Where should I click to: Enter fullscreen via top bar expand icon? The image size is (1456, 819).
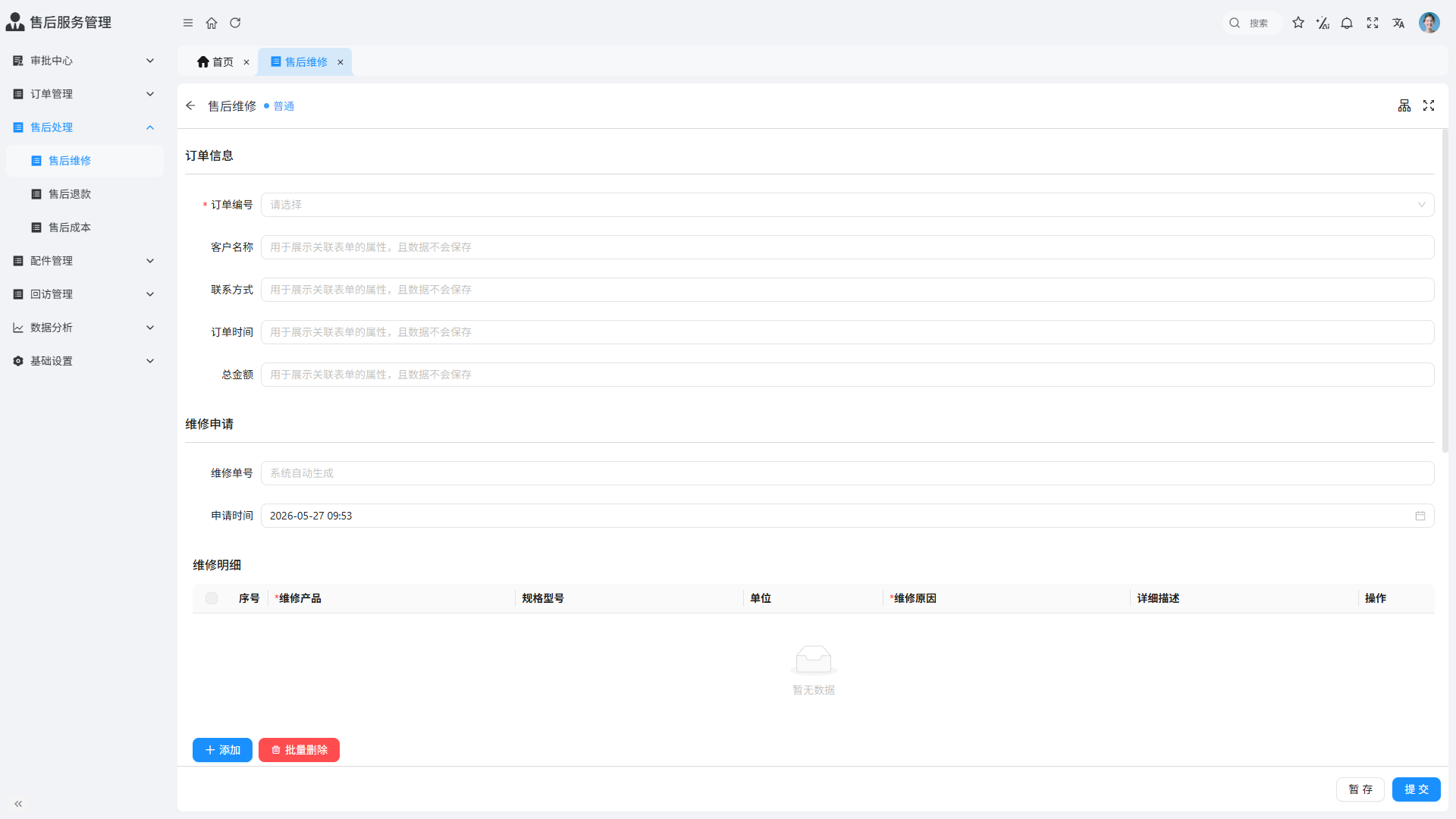(x=1373, y=23)
